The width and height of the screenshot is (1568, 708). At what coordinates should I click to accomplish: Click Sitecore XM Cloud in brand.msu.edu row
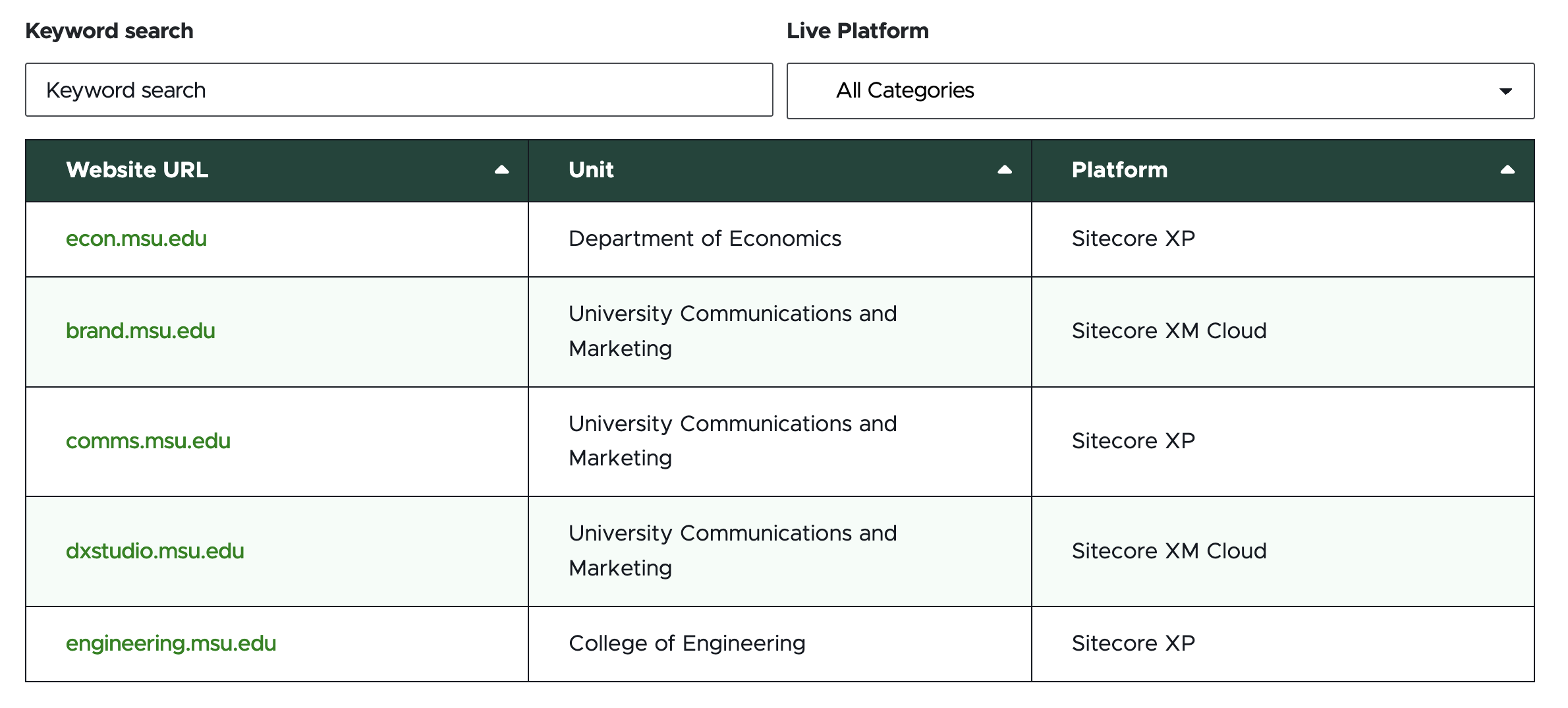pos(1169,331)
